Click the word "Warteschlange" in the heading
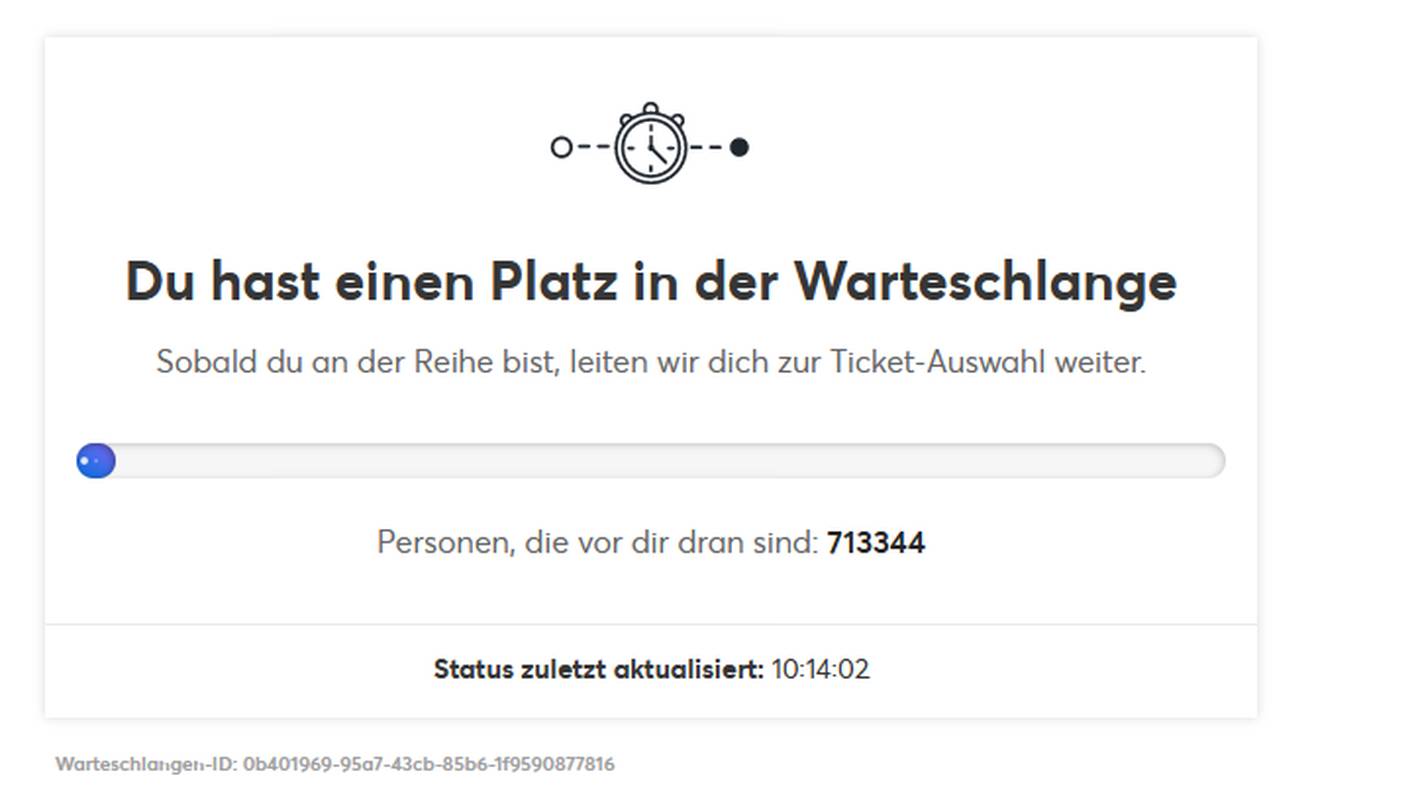 (x=985, y=281)
